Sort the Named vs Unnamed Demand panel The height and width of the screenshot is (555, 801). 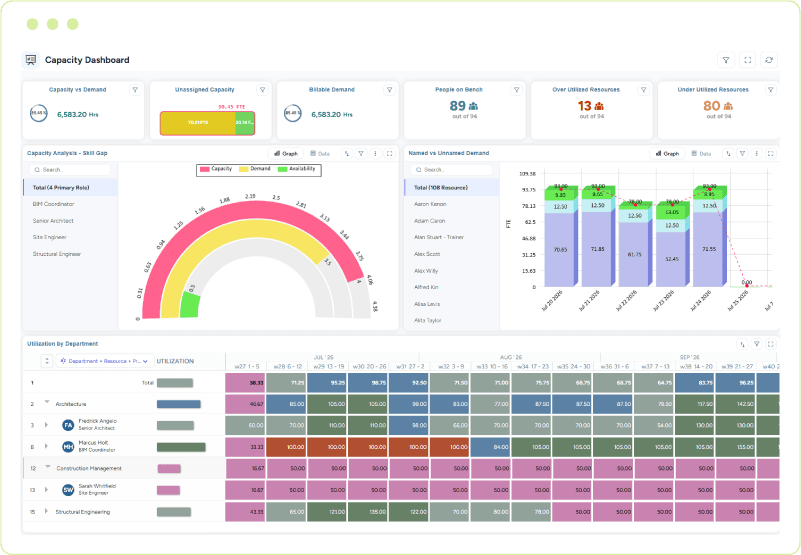tap(728, 153)
